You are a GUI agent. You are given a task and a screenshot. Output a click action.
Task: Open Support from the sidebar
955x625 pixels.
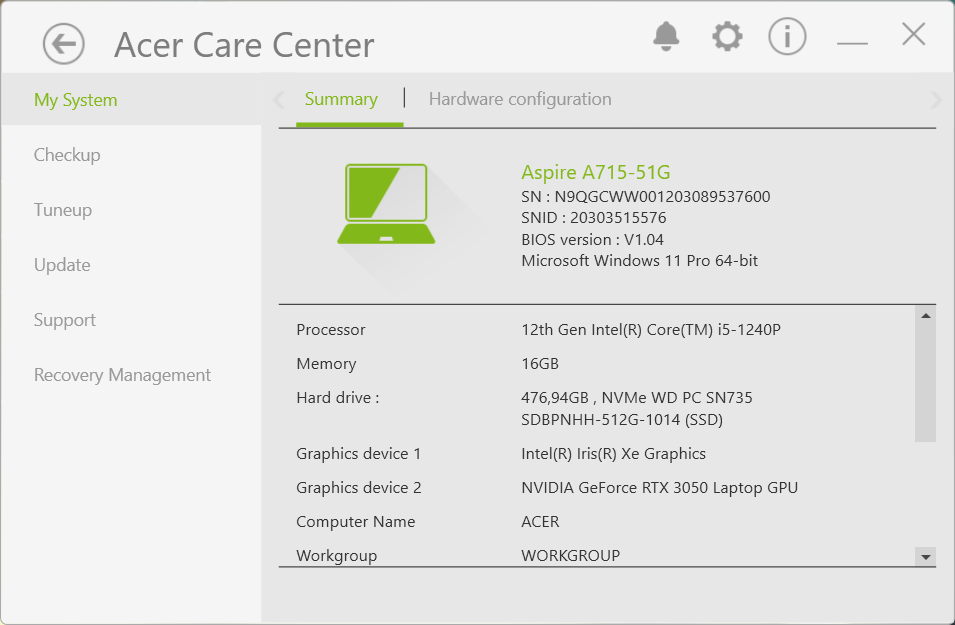[x=64, y=319]
